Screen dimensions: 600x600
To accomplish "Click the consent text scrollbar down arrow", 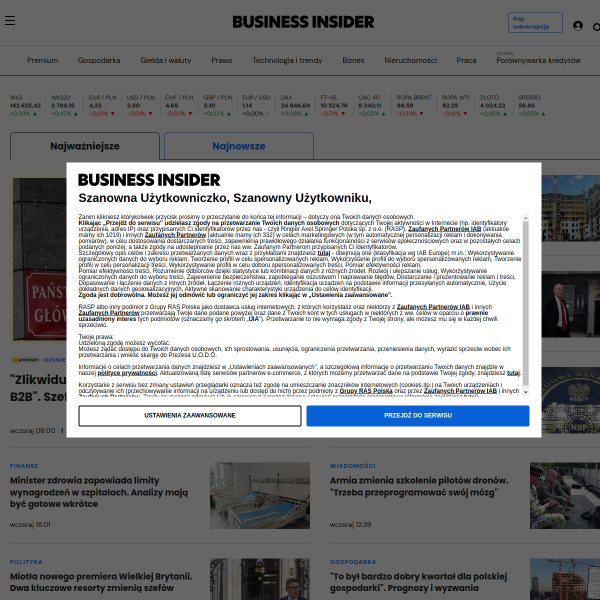I will [x=525, y=392].
